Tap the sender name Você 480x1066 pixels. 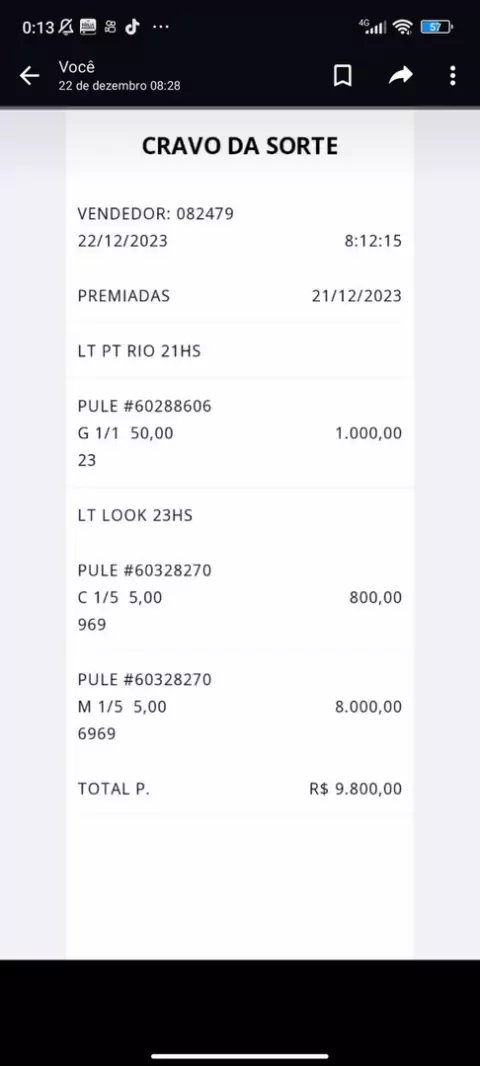pyautogui.click(x=76, y=67)
